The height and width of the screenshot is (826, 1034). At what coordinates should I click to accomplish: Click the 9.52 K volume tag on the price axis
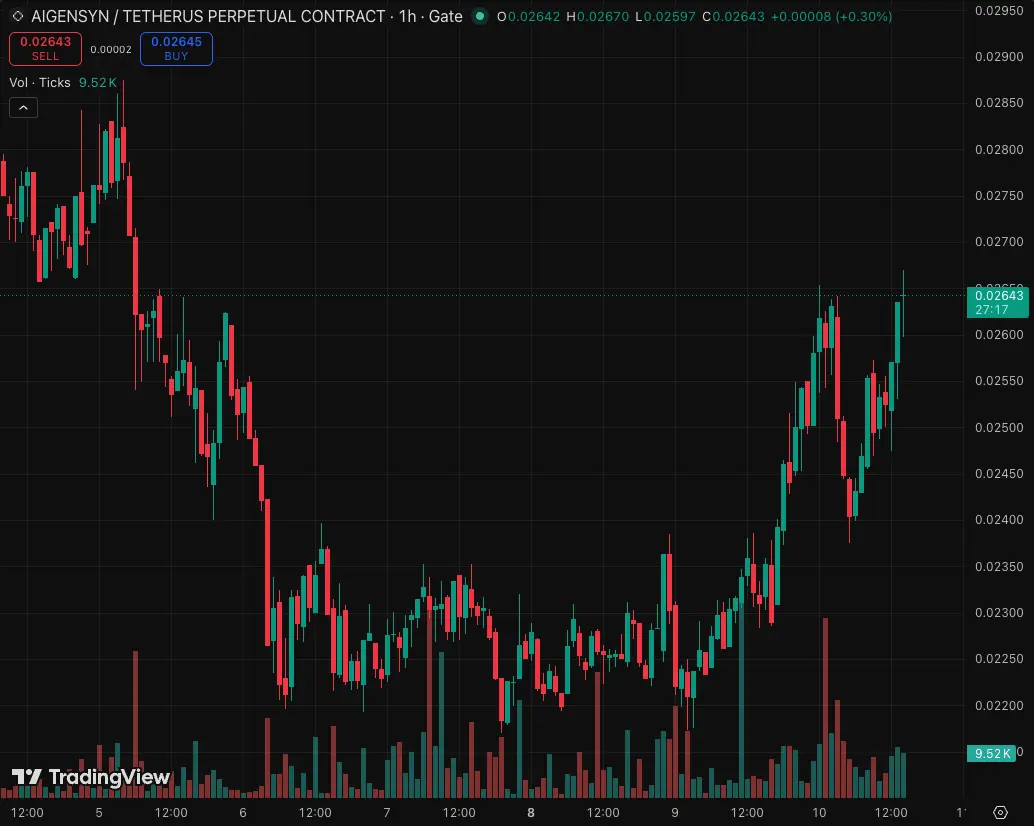pos(992,753)
